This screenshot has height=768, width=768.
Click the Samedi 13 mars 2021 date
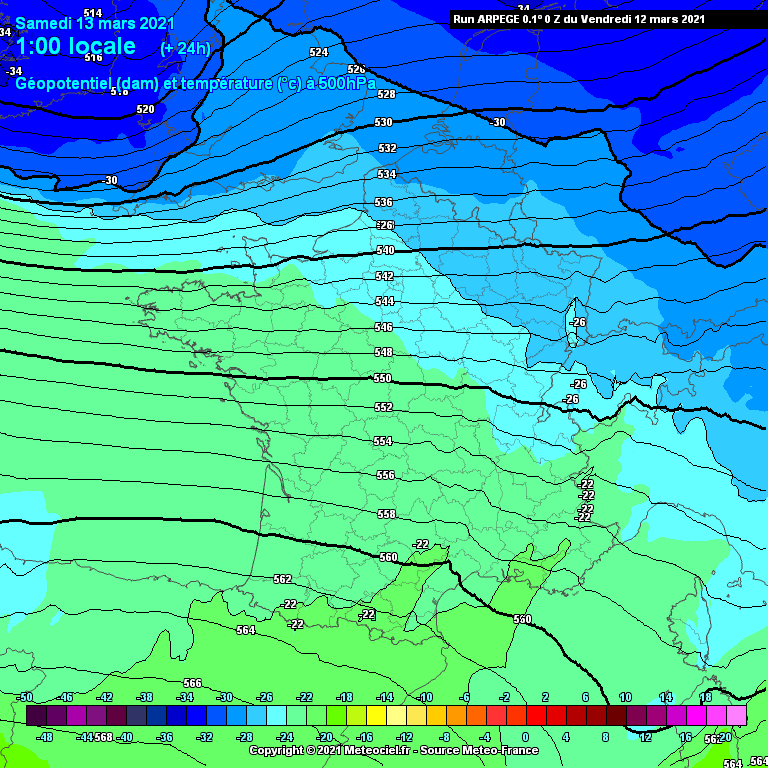(95, 23)
